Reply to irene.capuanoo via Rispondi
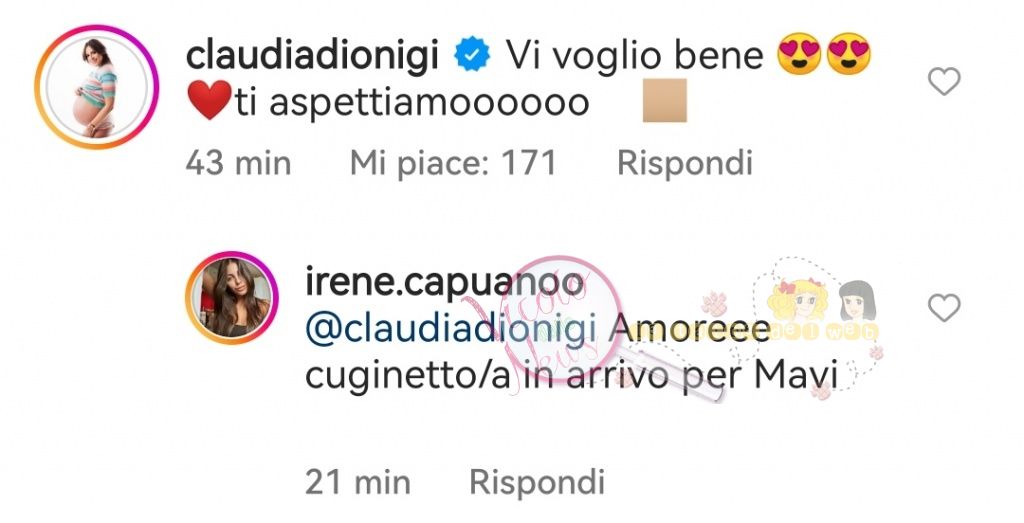1024x523 pixels. [537, 483]
